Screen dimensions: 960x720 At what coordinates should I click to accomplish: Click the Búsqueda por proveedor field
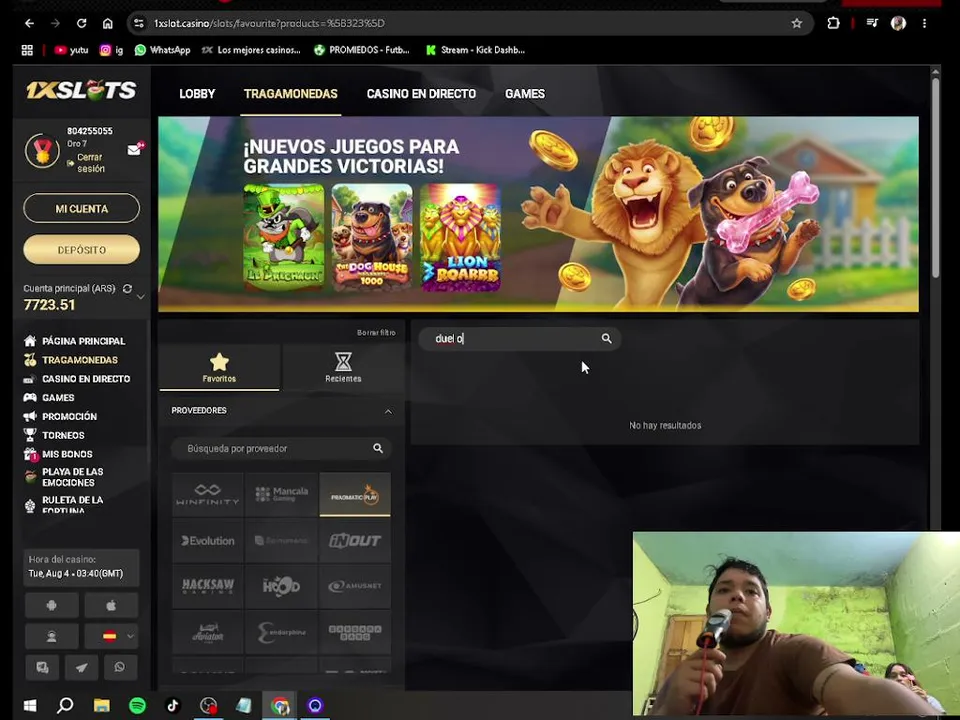pos(281,449)
